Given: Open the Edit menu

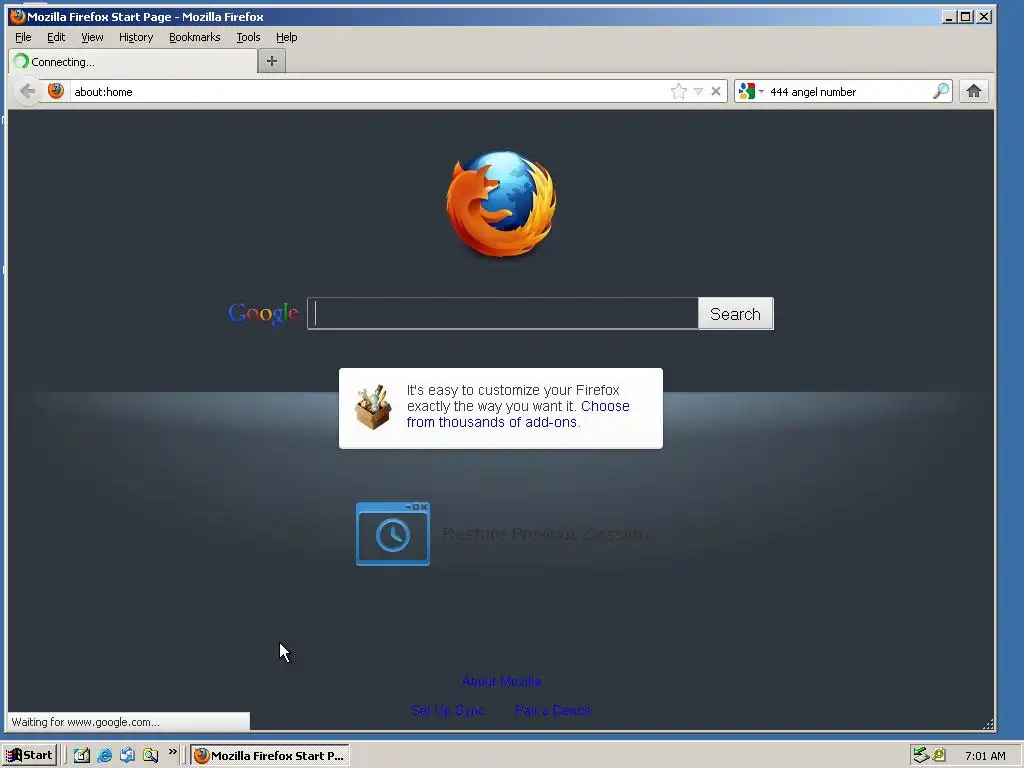Looking at the screenshot, I should [x=56, y=37].
